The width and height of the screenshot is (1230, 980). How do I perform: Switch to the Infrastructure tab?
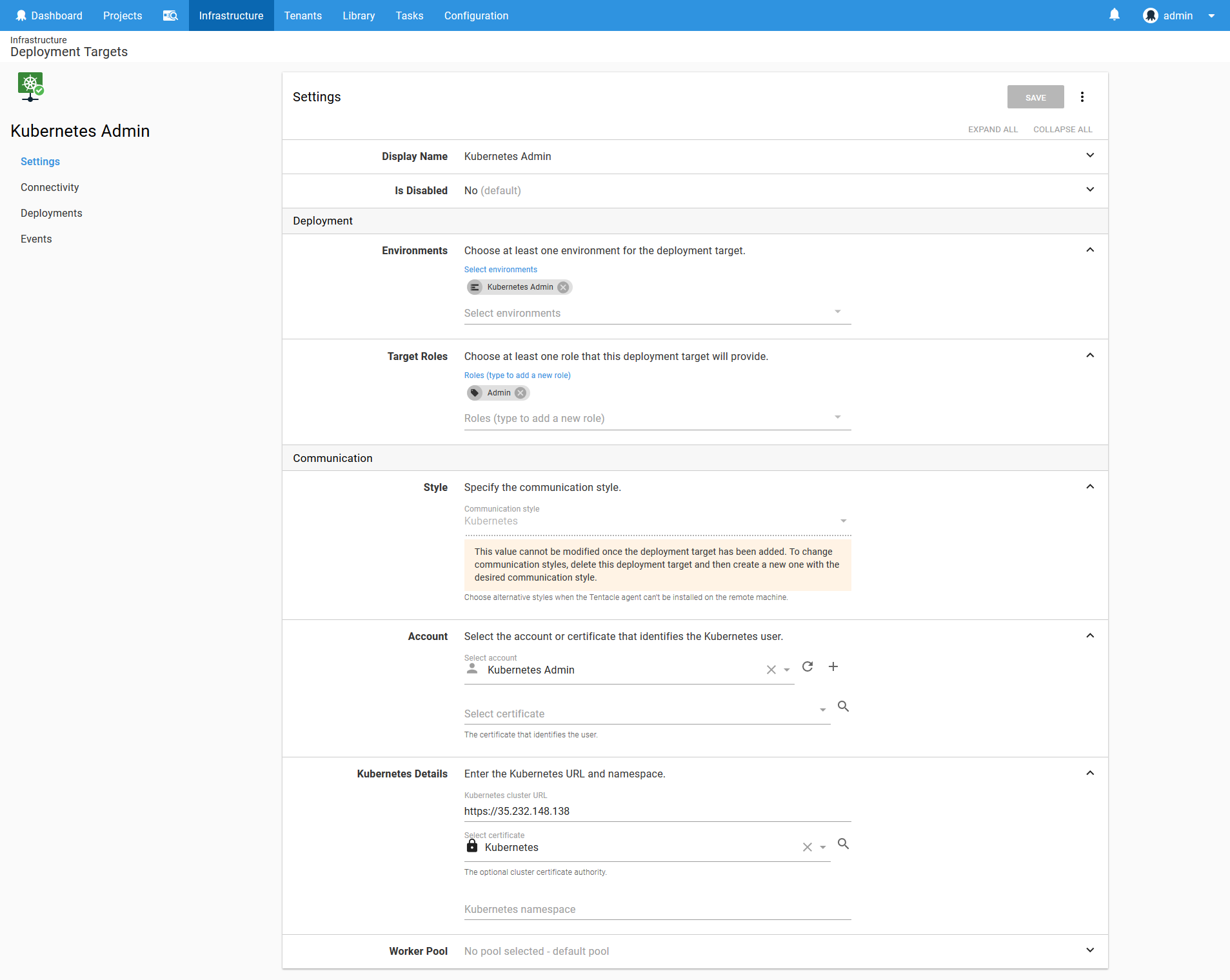coord(231,15)
